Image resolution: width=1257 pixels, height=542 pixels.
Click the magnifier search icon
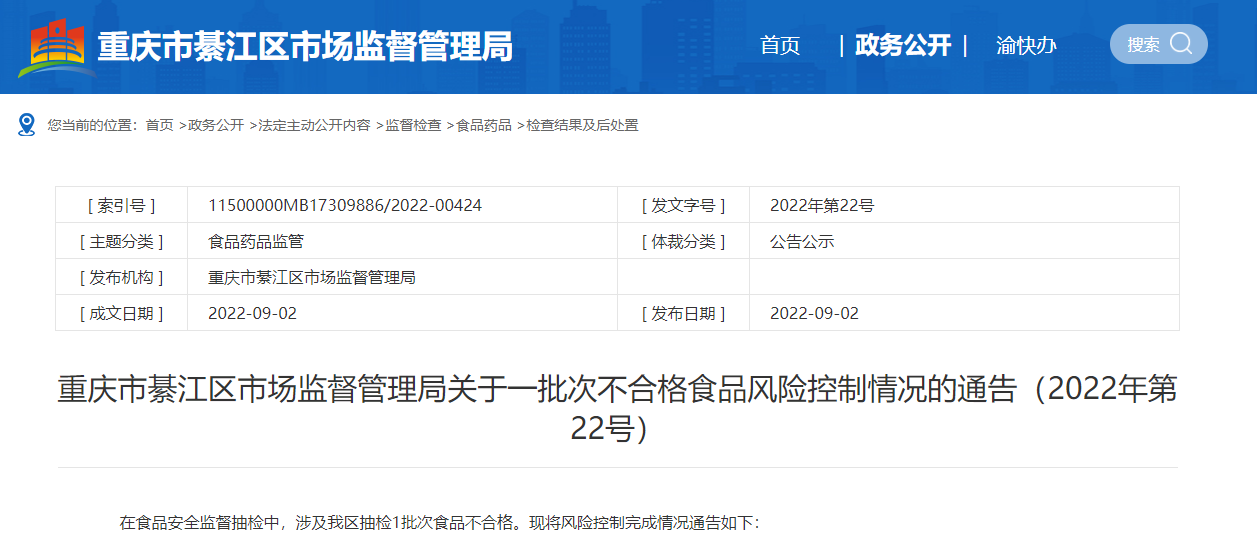click(1181, 44)
